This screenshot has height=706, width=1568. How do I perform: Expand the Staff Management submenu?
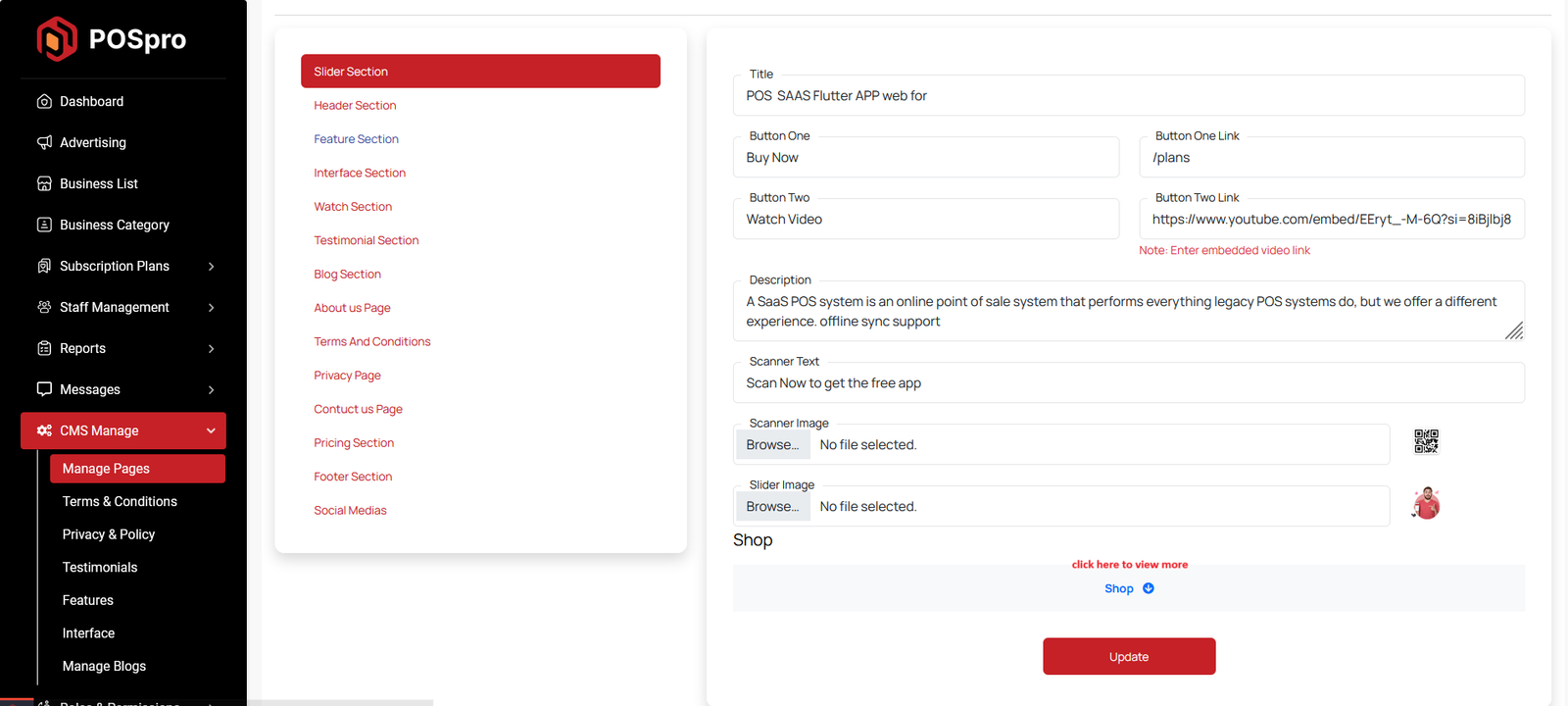(211, 308)
